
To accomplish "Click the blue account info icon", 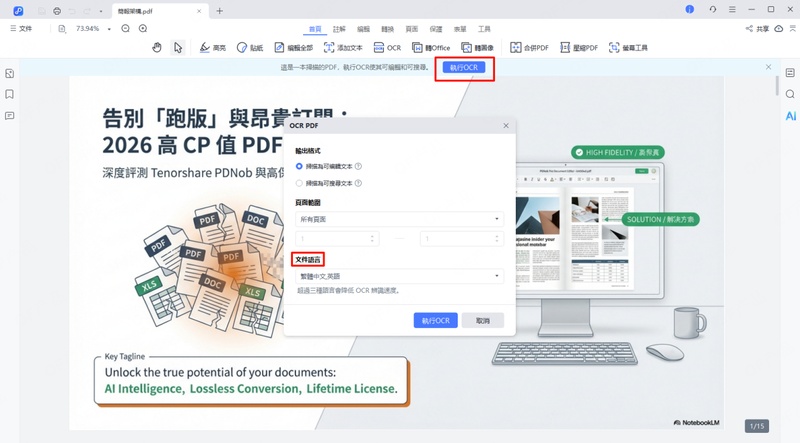I will (x=689, y=9).
